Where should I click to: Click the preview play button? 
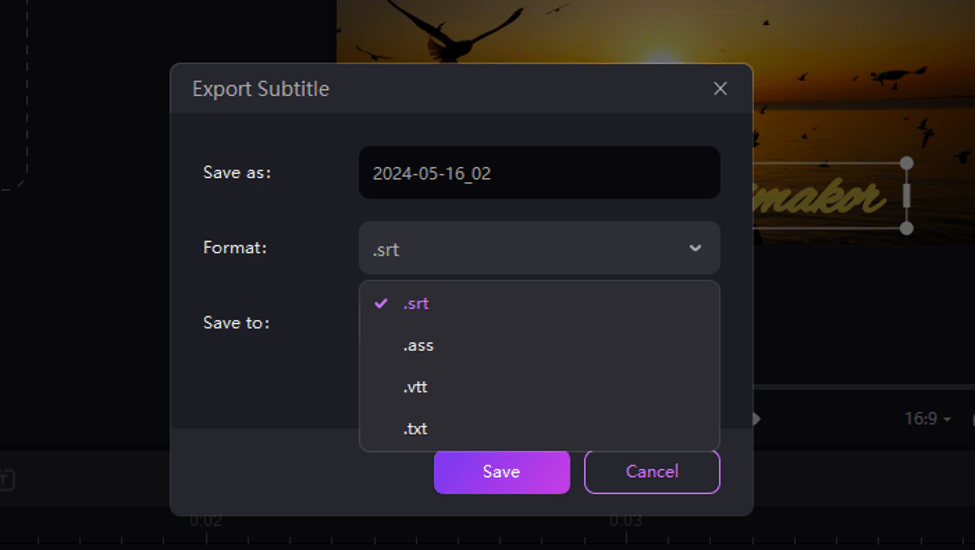click(757, 419)
